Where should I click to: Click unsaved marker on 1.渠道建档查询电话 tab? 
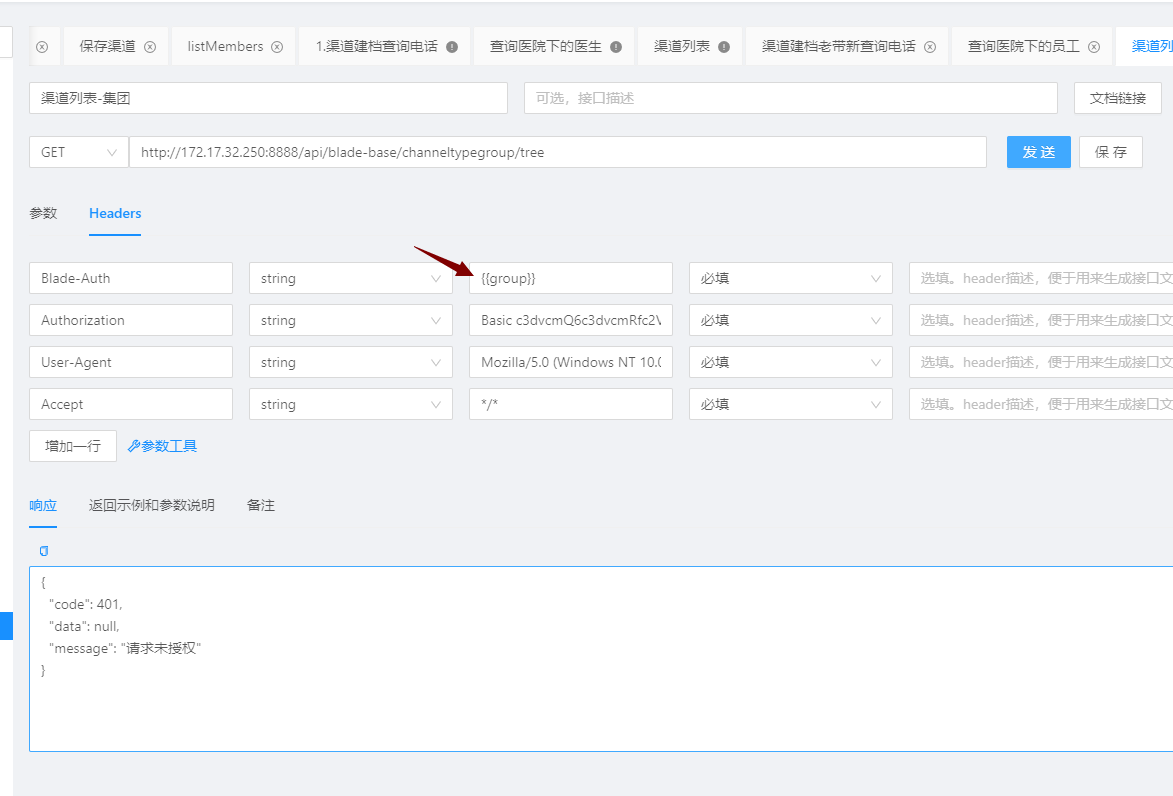click(x=452, y=46)
